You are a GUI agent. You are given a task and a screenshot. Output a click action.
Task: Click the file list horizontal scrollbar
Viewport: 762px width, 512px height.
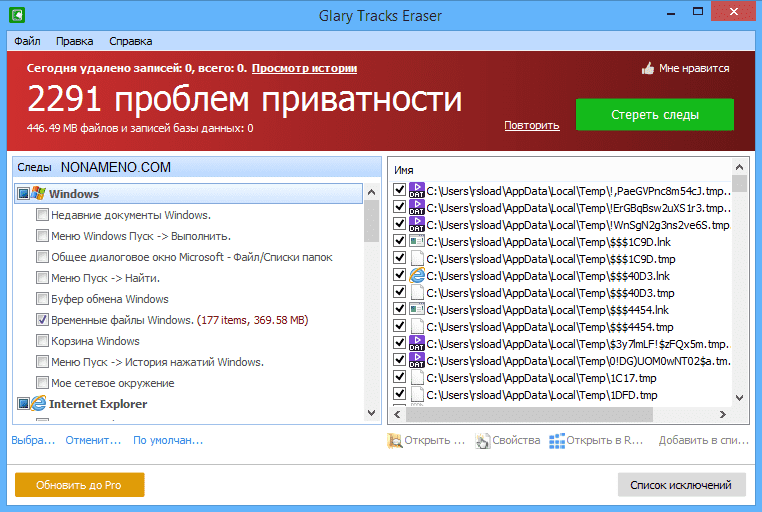click(560, 414)
